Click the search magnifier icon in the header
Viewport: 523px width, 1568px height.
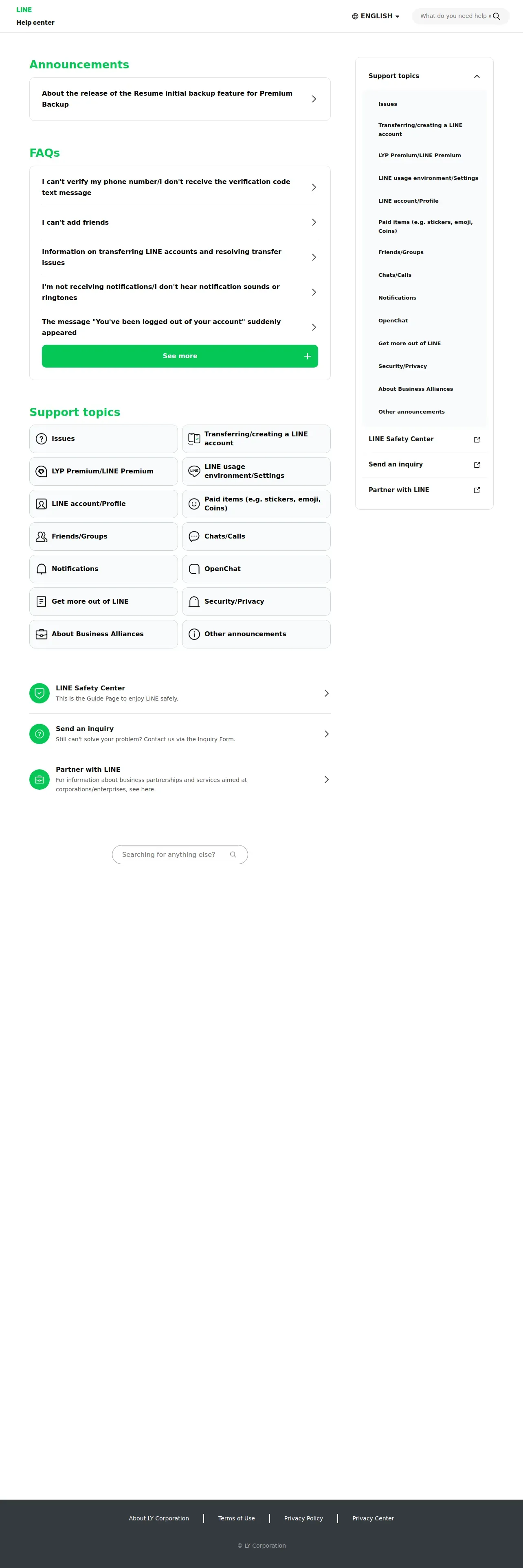[496, 16]
